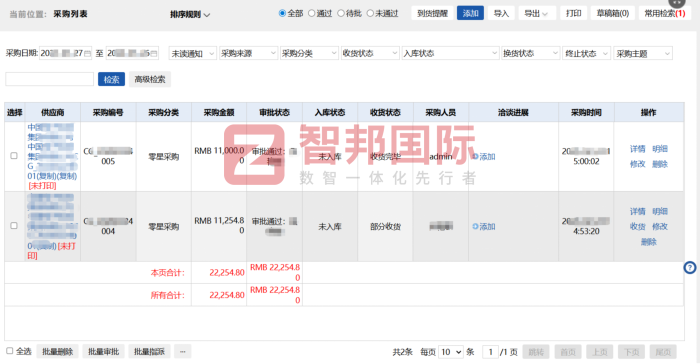
Task: Click the start purchase date field
Action: 66,54
